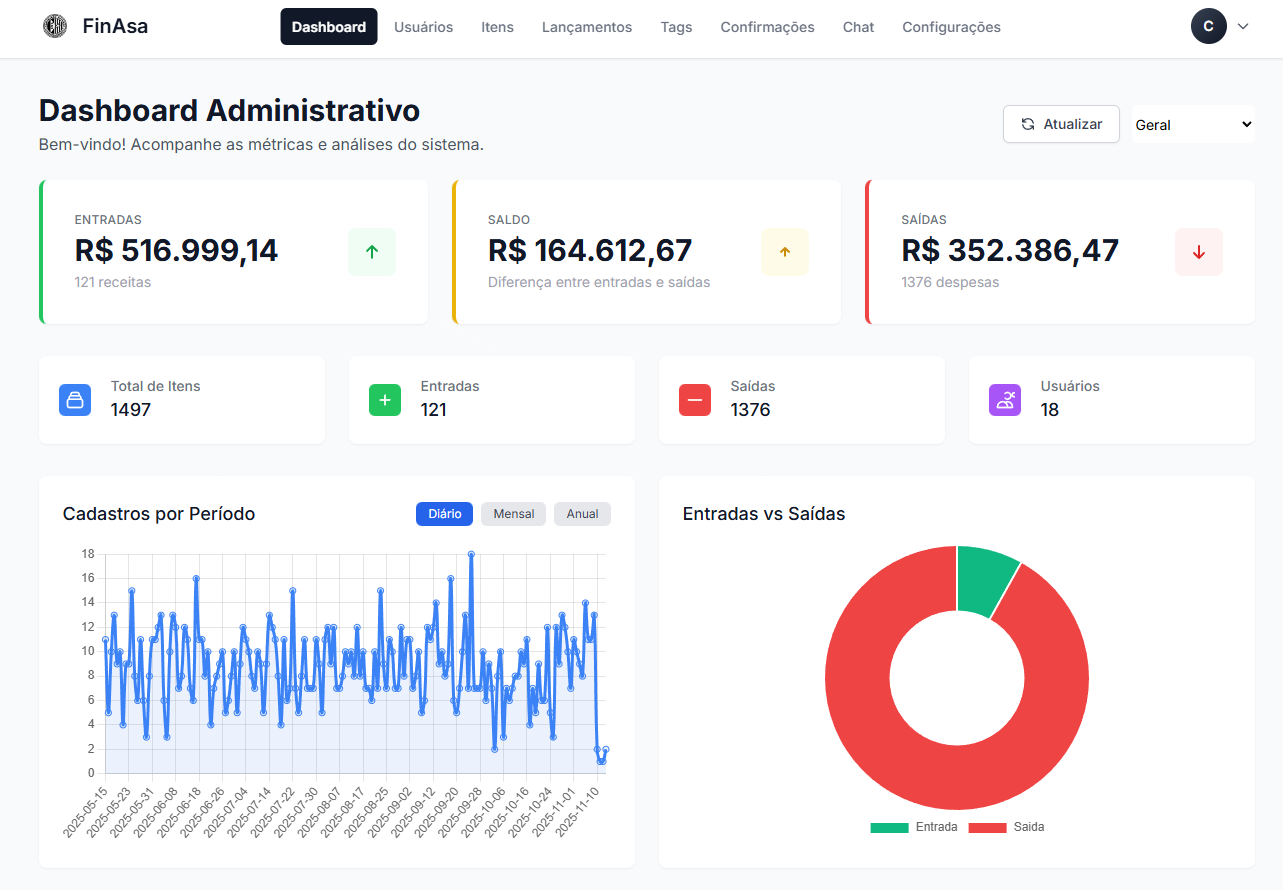
Task: Click the green up-arrow Entradas icon
Action: 372,252
